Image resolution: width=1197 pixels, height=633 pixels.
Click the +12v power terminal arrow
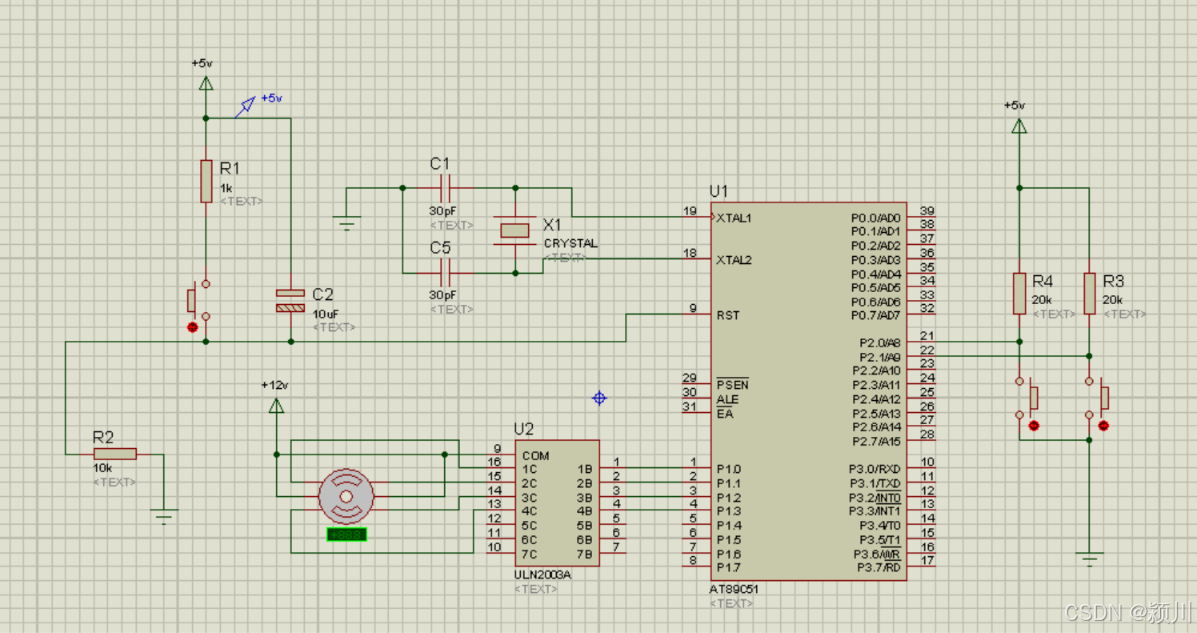coord(276,405)
